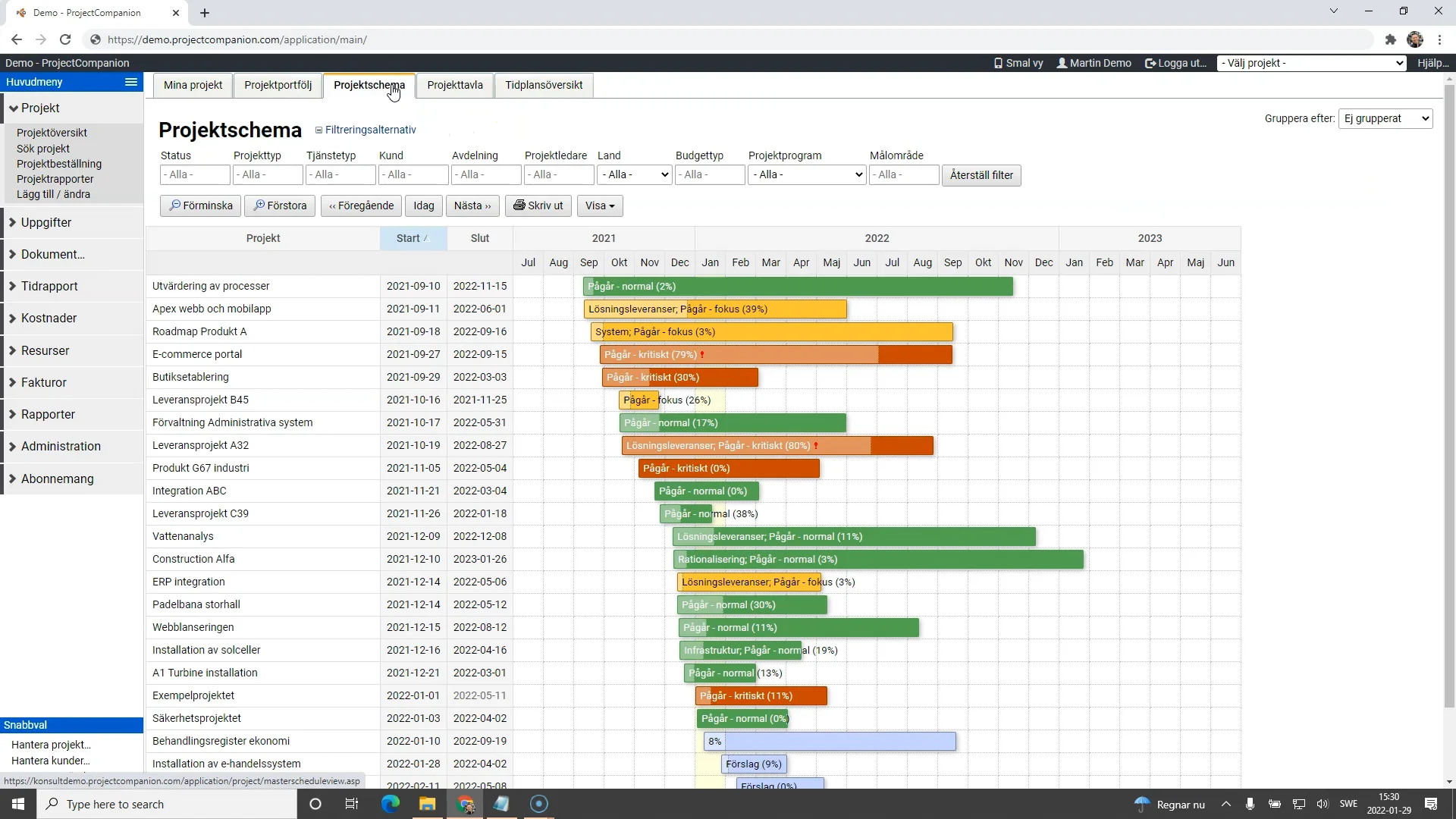
Task: Switch to the Projektportfölj tab
Action: [278, 85]
